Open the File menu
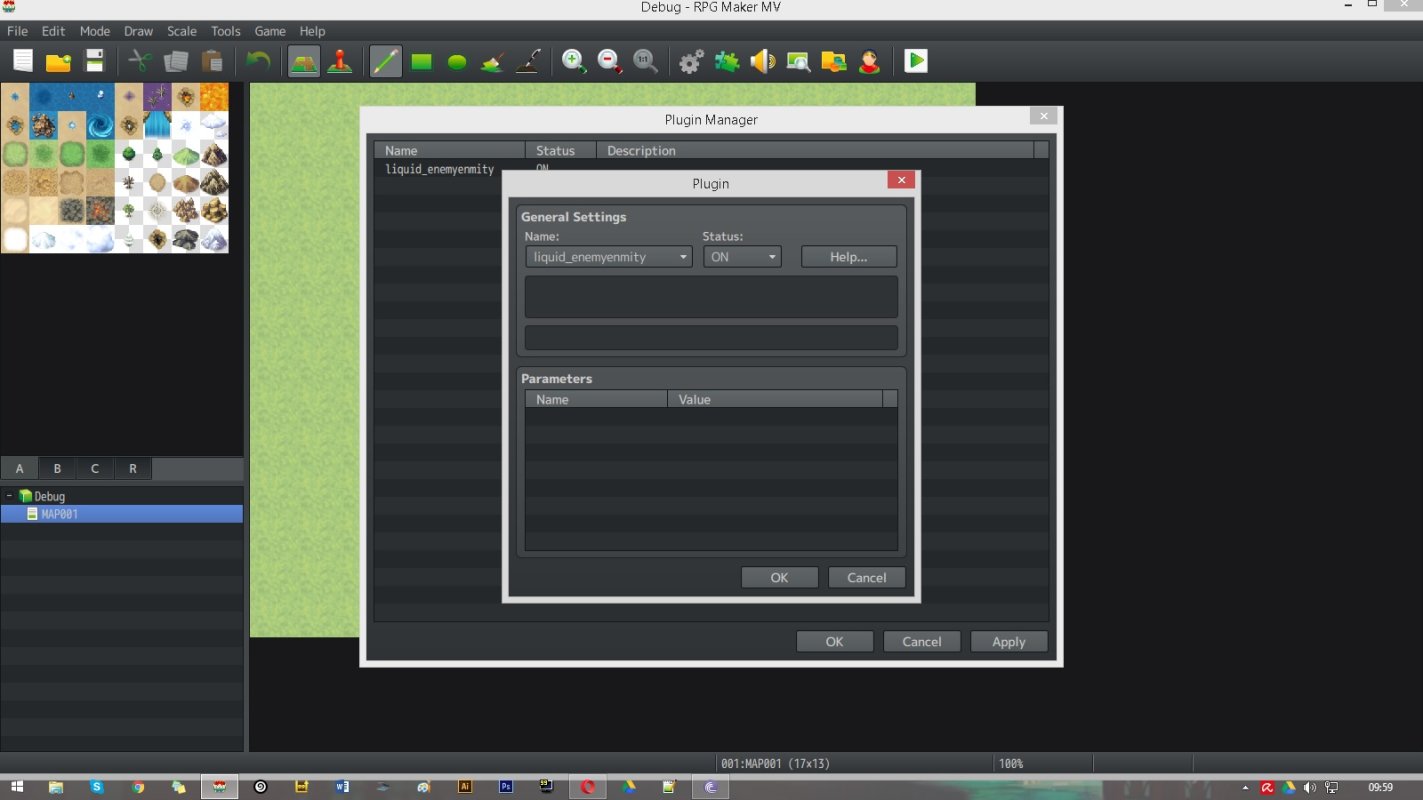The width and height of the screenshot is (1423, 800). (x=18, y=31)
